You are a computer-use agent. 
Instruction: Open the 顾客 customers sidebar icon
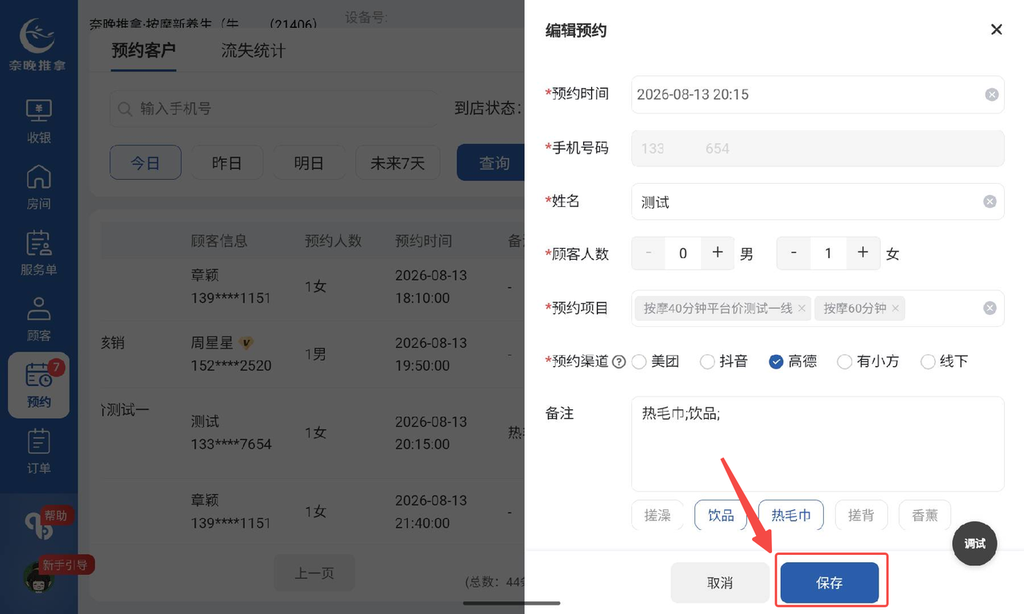[x=39, y=319]
